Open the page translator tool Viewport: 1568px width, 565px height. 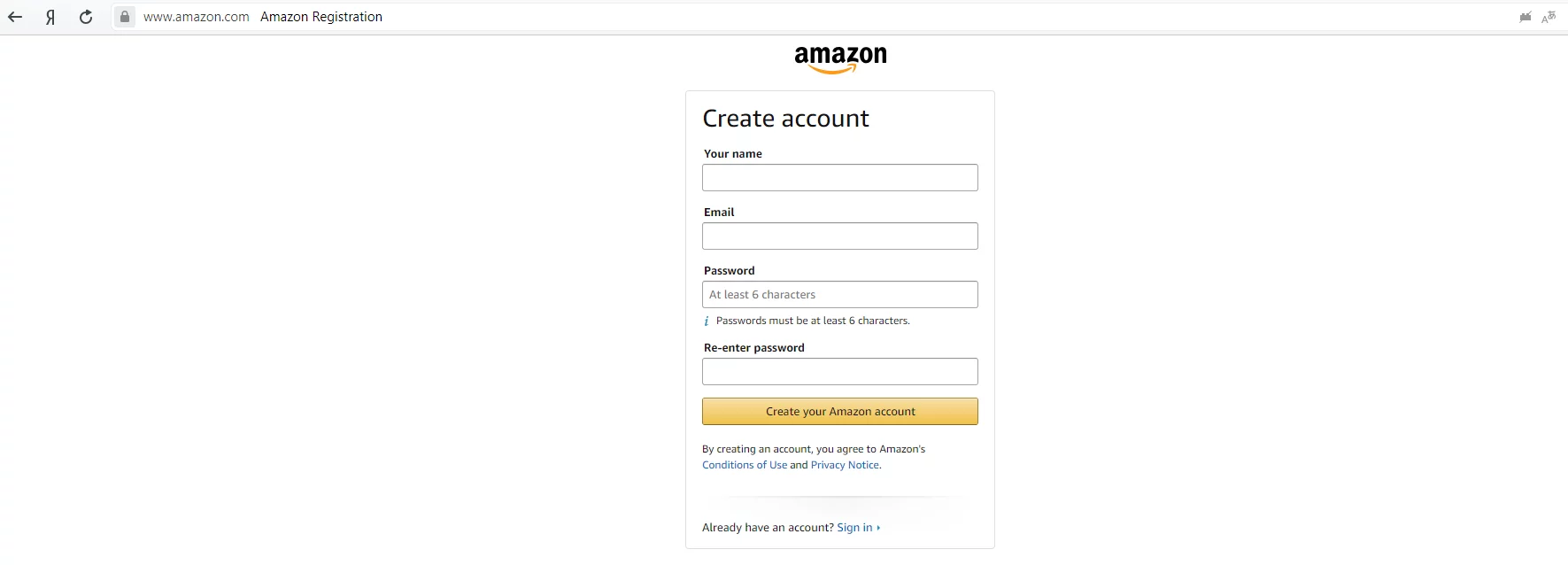click(1549, 17)
